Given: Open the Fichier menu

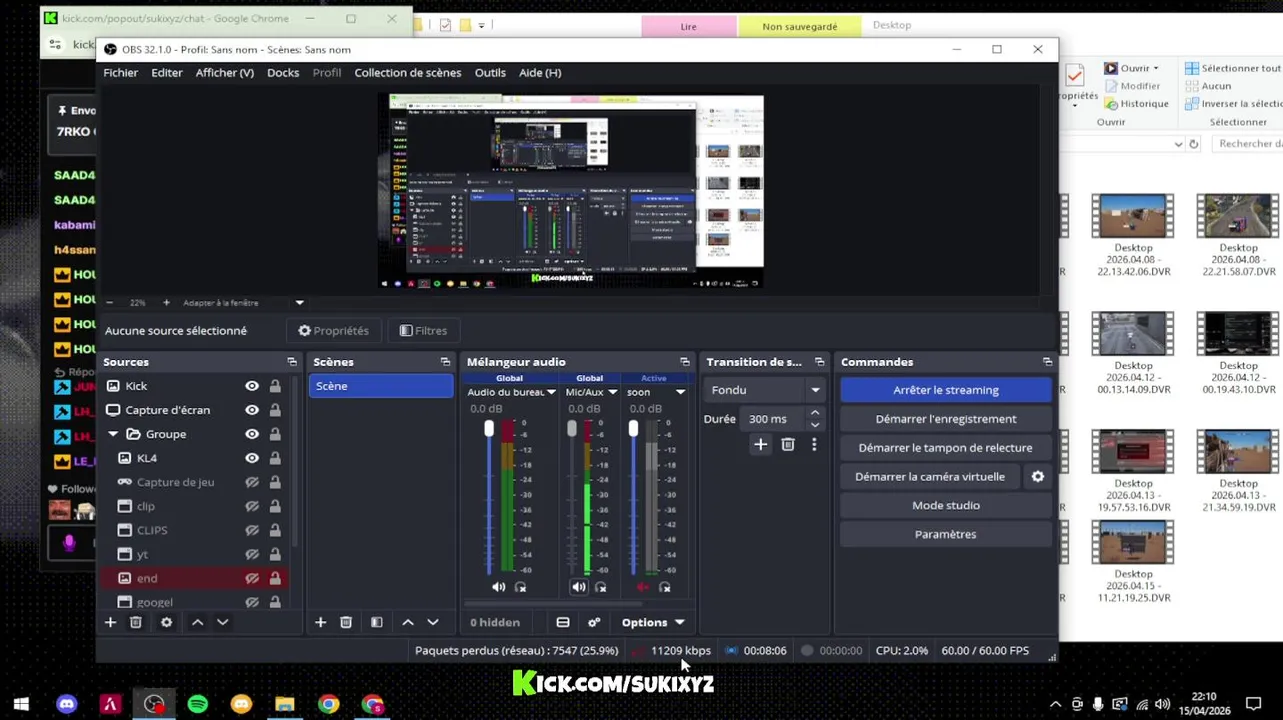Looking at the screenshot, I should pyautogui.click(x=120, y=73).
